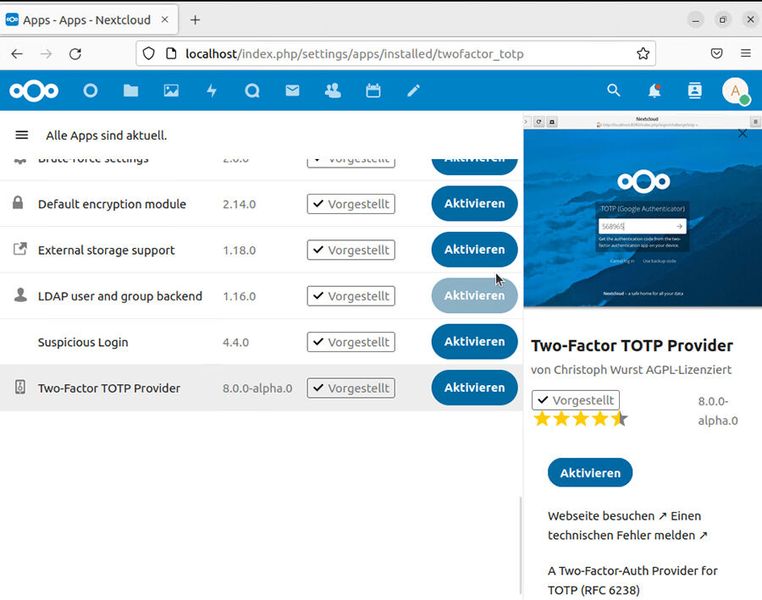Click the External storage support share icon
The height and width of the screenshot is (600, 762).
click(20, 249)
